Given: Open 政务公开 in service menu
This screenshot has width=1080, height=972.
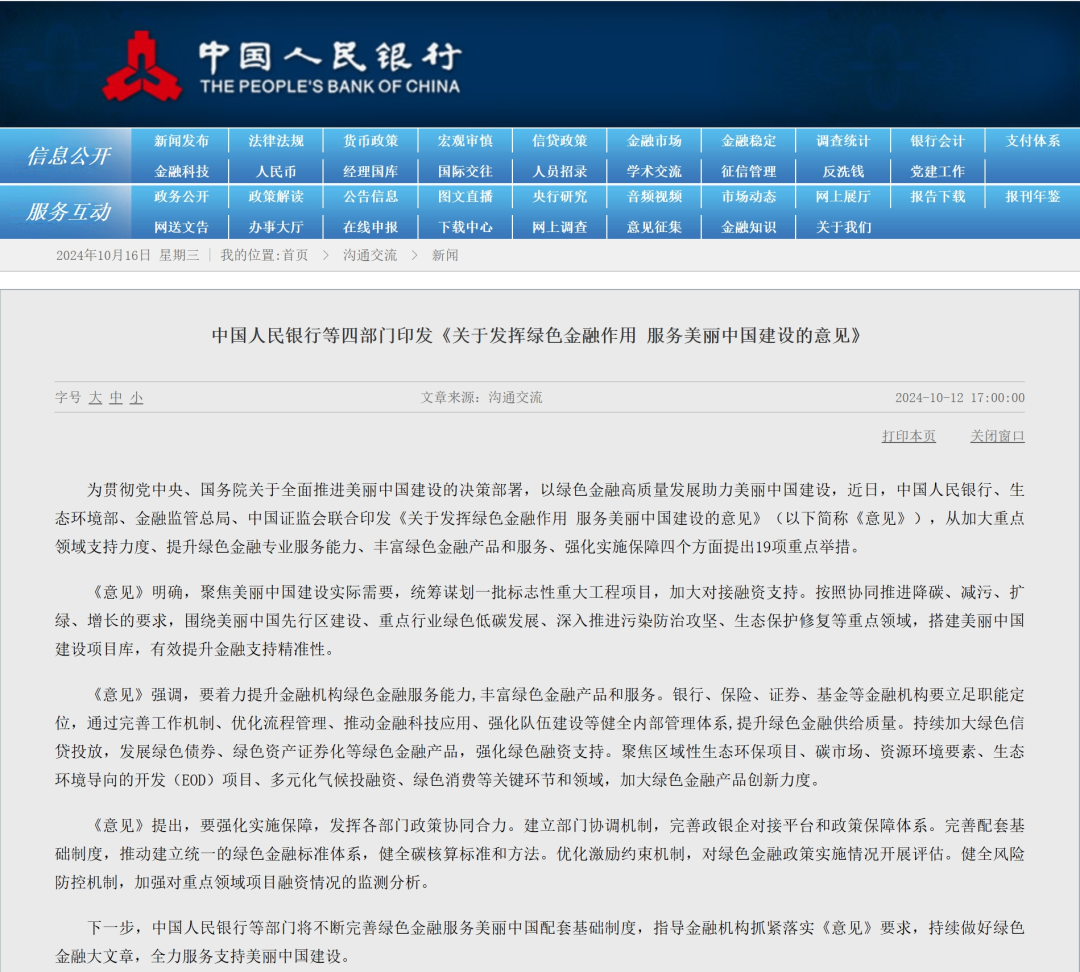Looking at the screenshot, I should tap(181, 197).
